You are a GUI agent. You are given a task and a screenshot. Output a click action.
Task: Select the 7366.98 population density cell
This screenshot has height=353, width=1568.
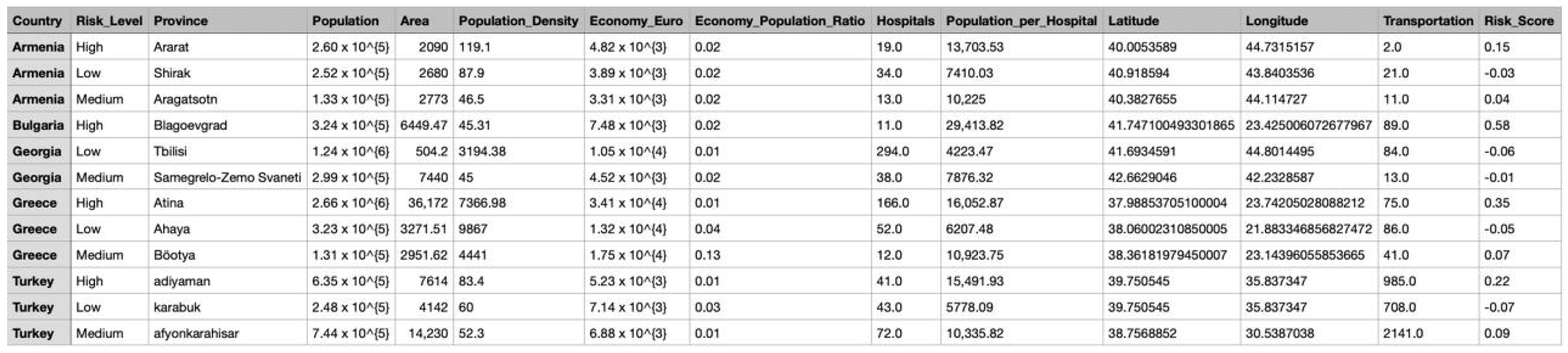point(482,203)
